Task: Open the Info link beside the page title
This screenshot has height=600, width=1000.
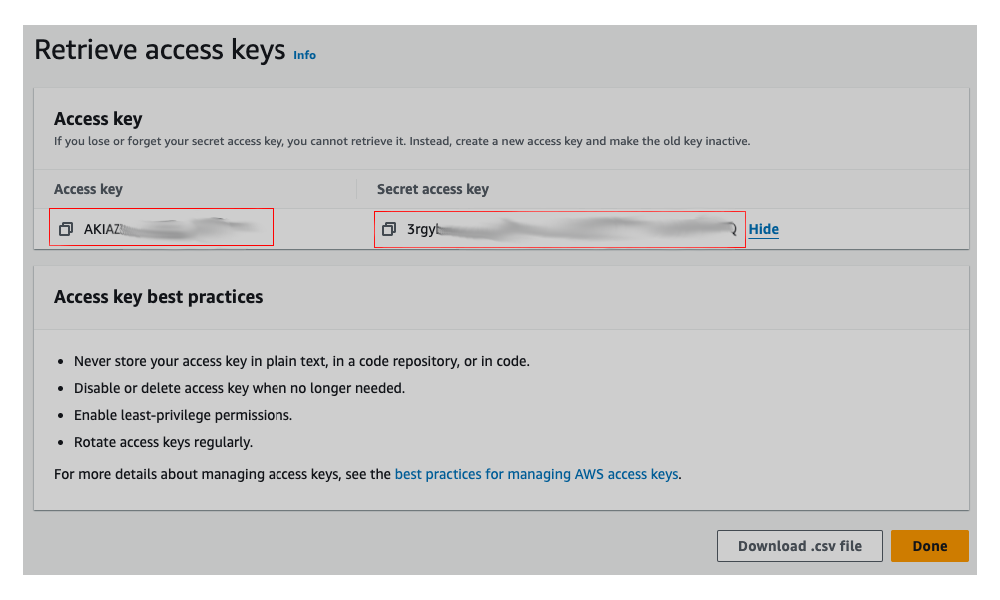Action: point(304,55)
